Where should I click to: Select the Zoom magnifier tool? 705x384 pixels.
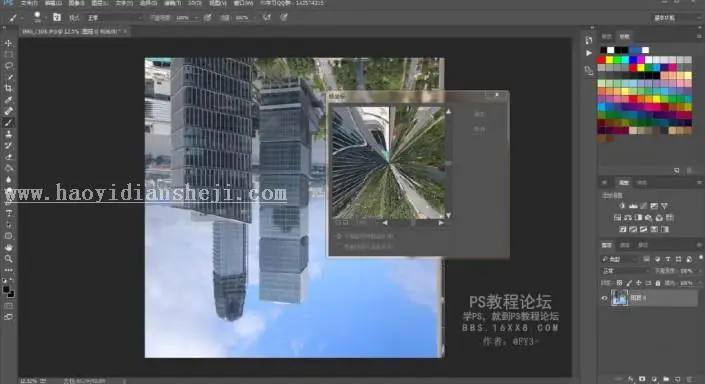(8, 259)
